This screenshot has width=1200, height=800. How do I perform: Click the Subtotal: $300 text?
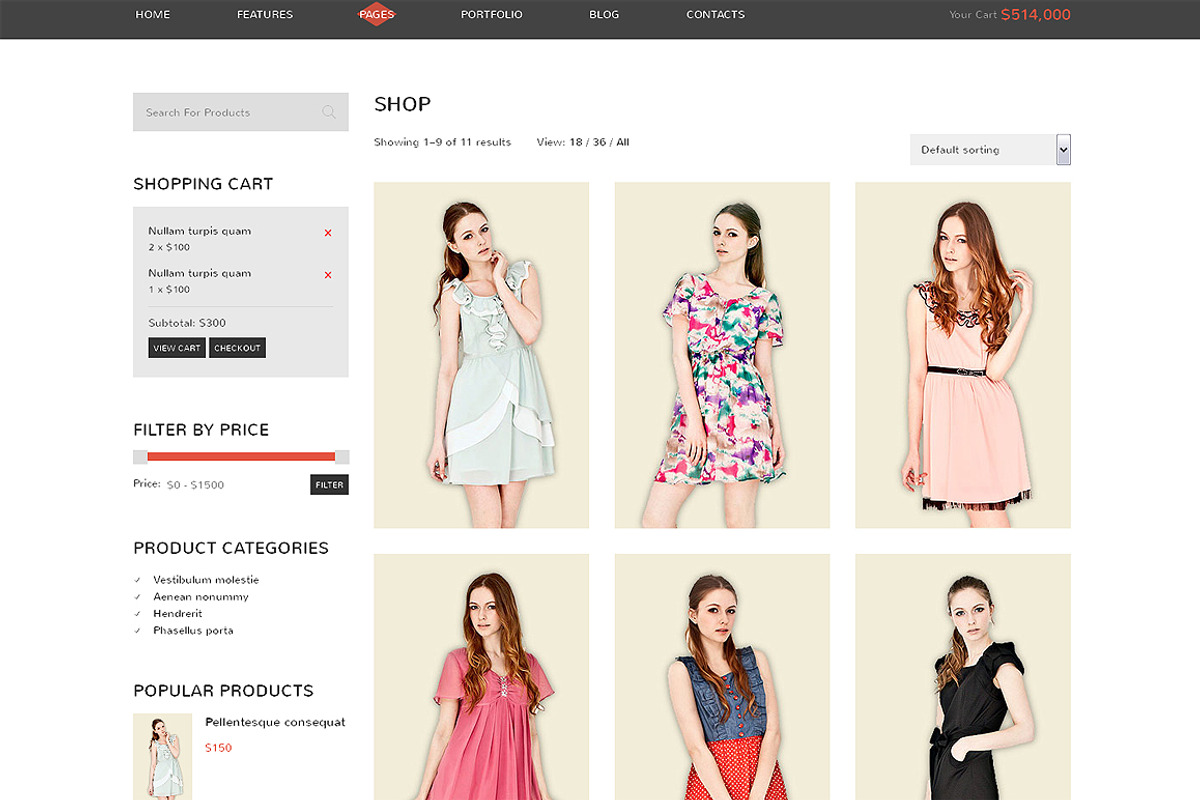point(187,323)
